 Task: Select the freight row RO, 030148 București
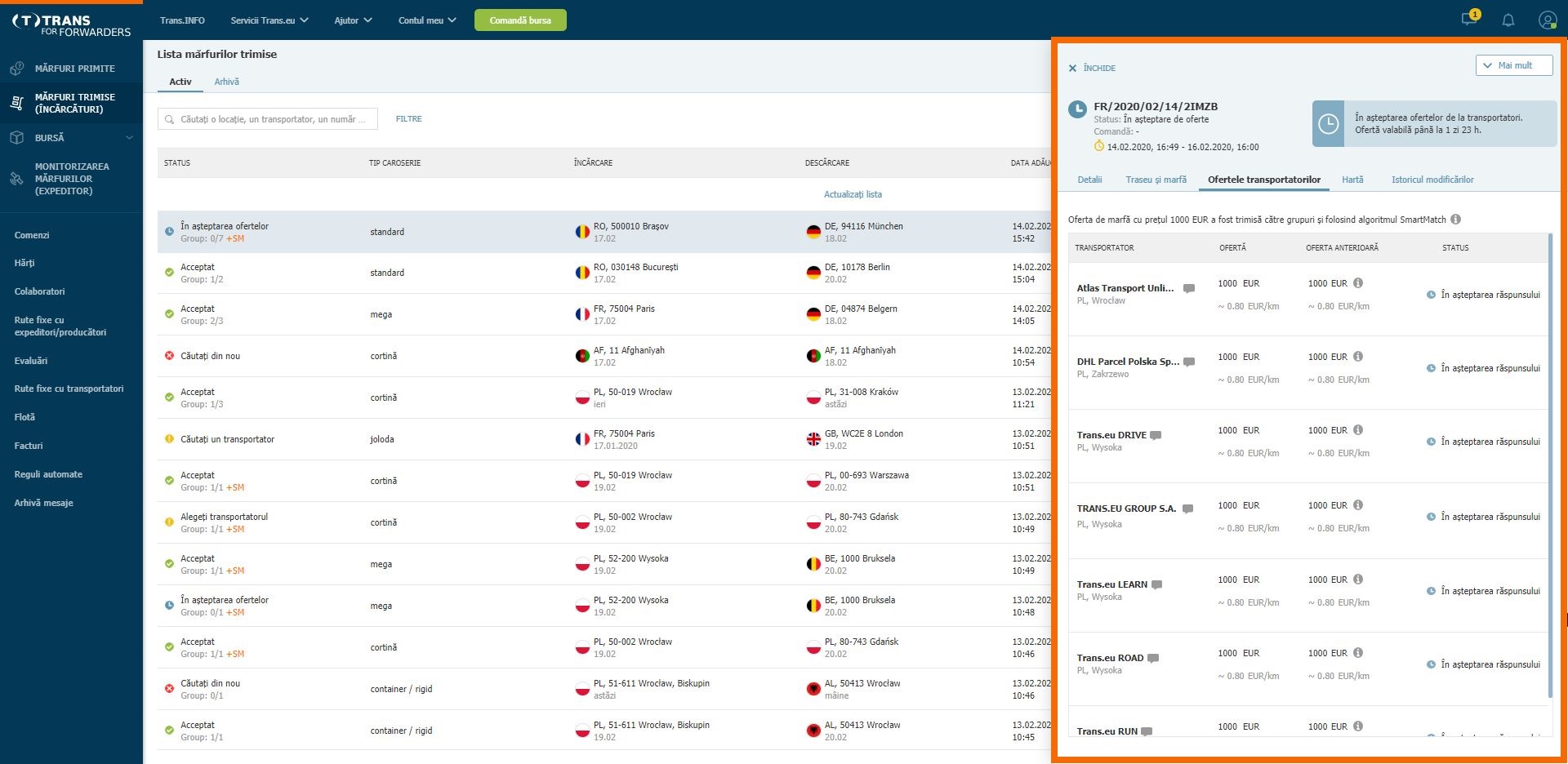604,273
